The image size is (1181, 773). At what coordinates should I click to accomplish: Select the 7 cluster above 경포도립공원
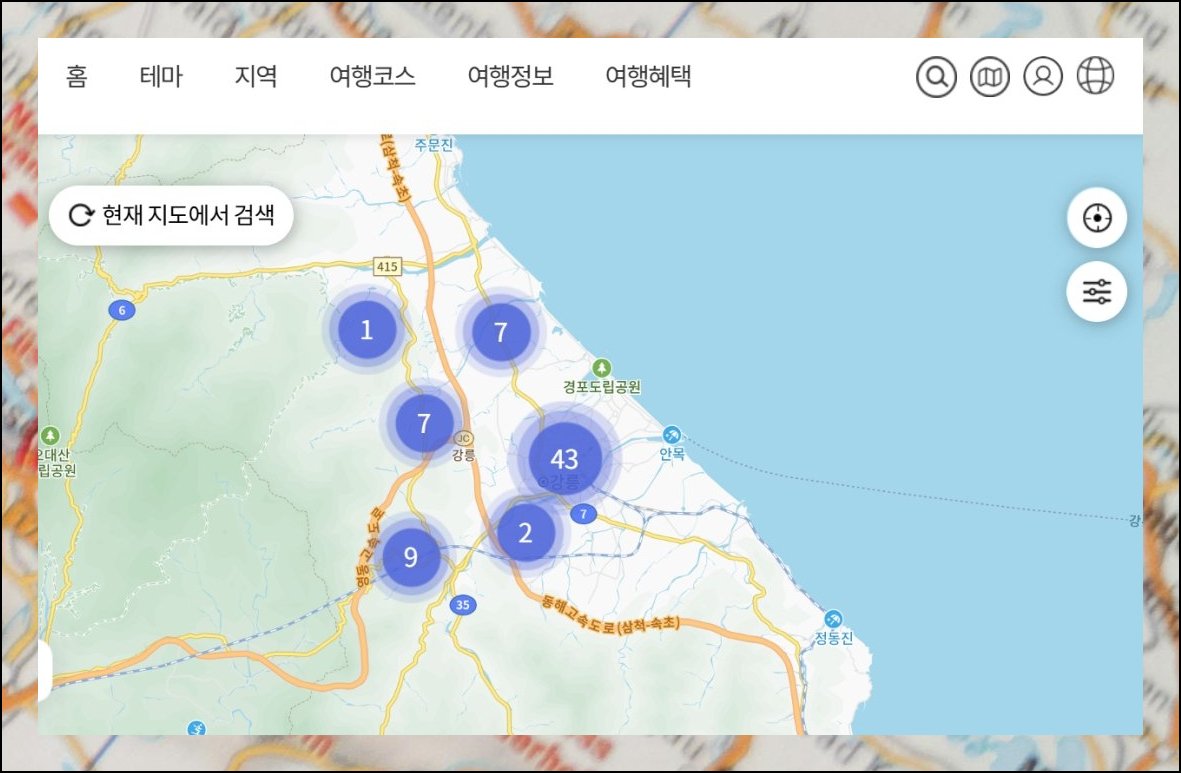501,332
